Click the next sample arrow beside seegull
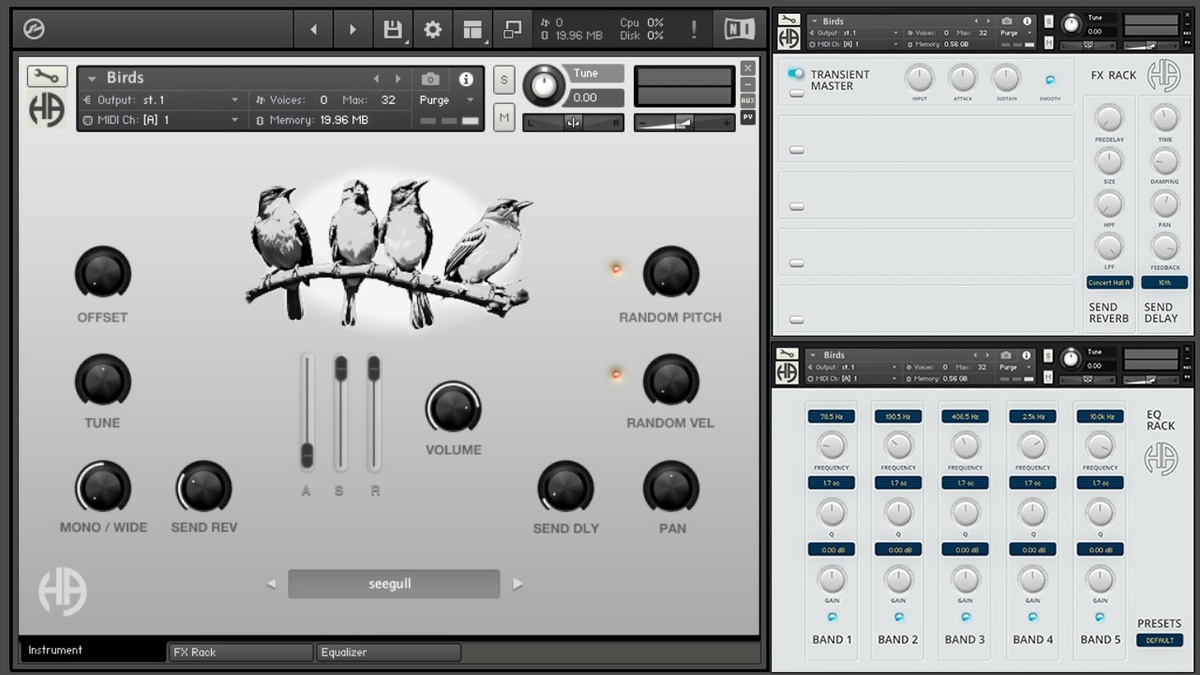The height and width of the screenshot is (675, 1200). pyautogui.click(x=517, y=584)
